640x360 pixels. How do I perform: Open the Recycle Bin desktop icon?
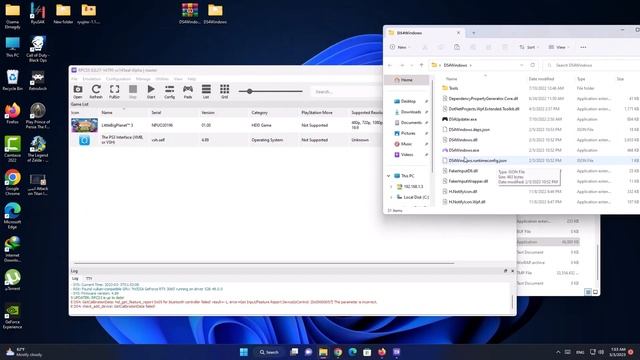click(x=12, y=80)
